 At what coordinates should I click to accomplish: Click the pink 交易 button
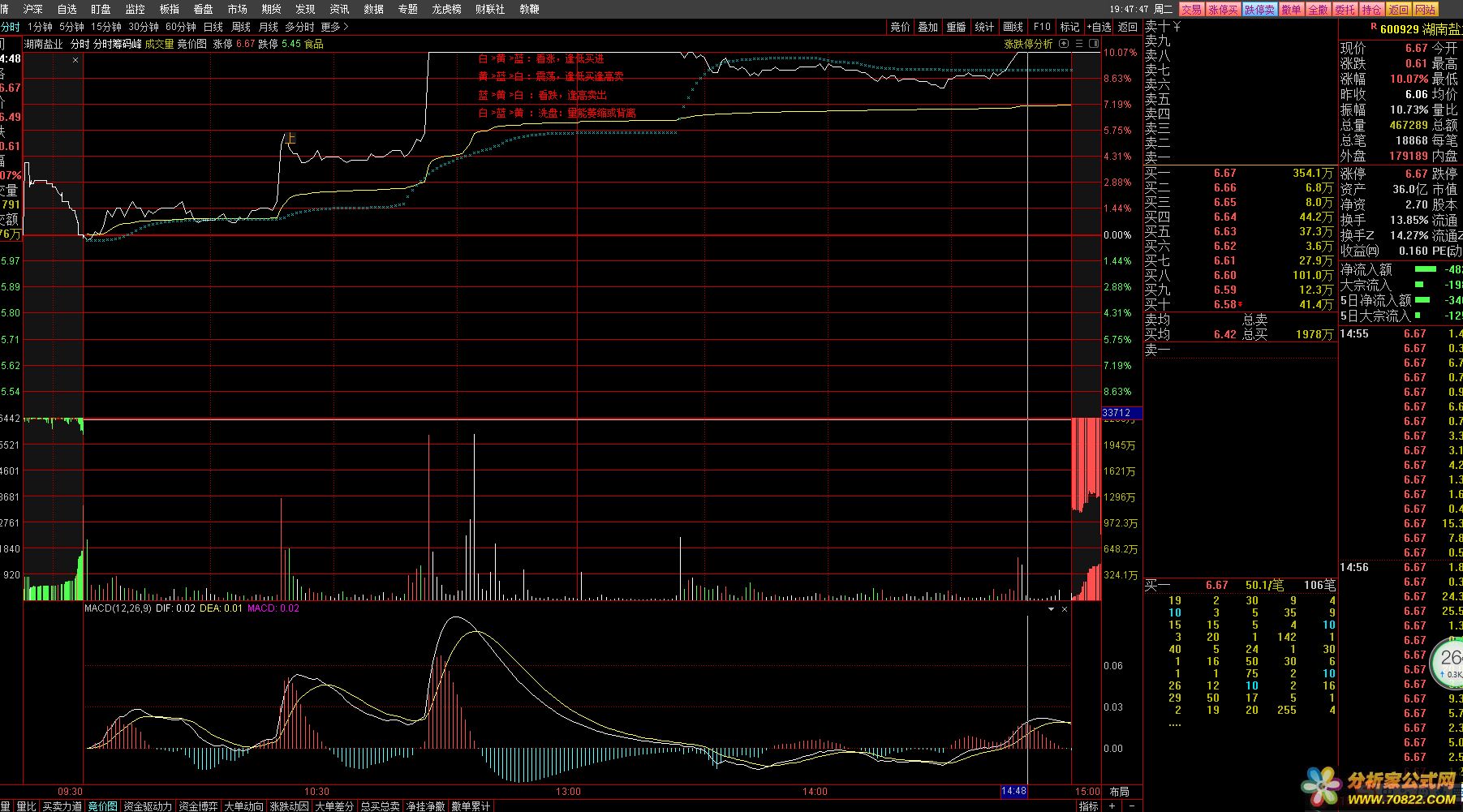coord(1190,10)
